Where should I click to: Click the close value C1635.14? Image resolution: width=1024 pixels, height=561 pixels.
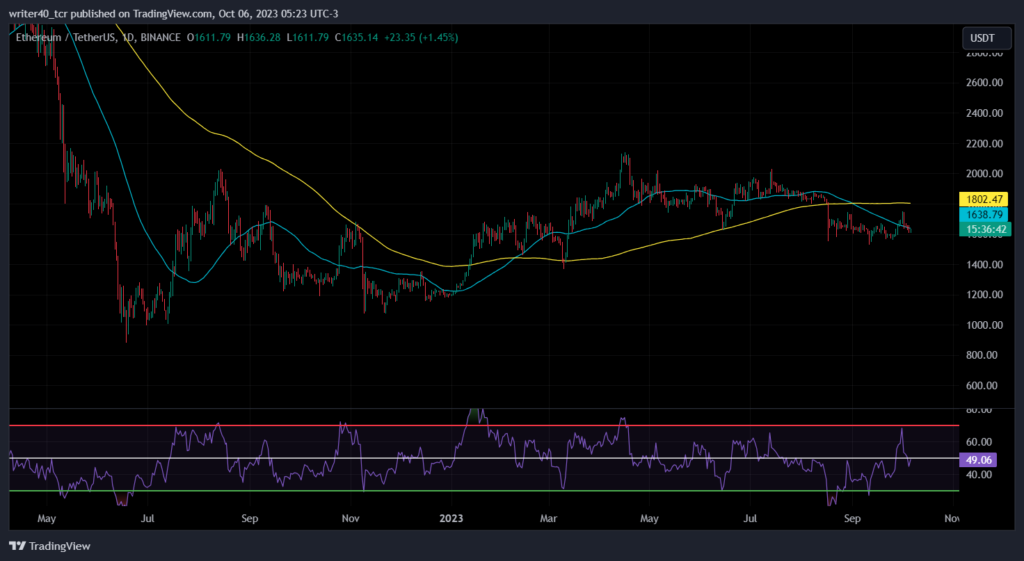point(356,37)
